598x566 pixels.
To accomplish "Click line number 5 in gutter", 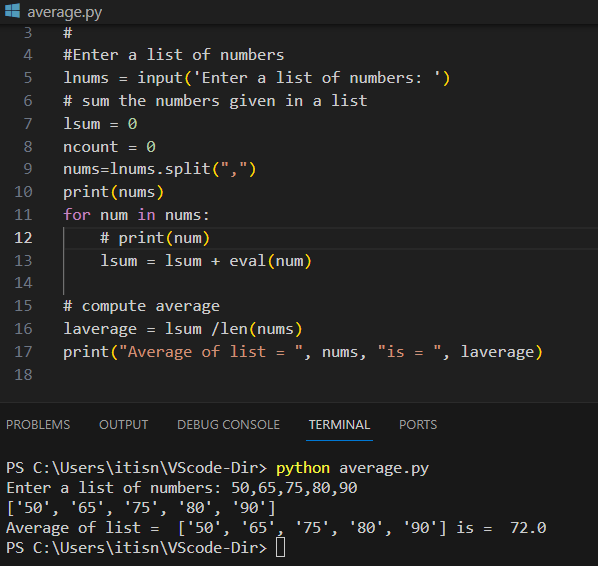I will 28,78.
